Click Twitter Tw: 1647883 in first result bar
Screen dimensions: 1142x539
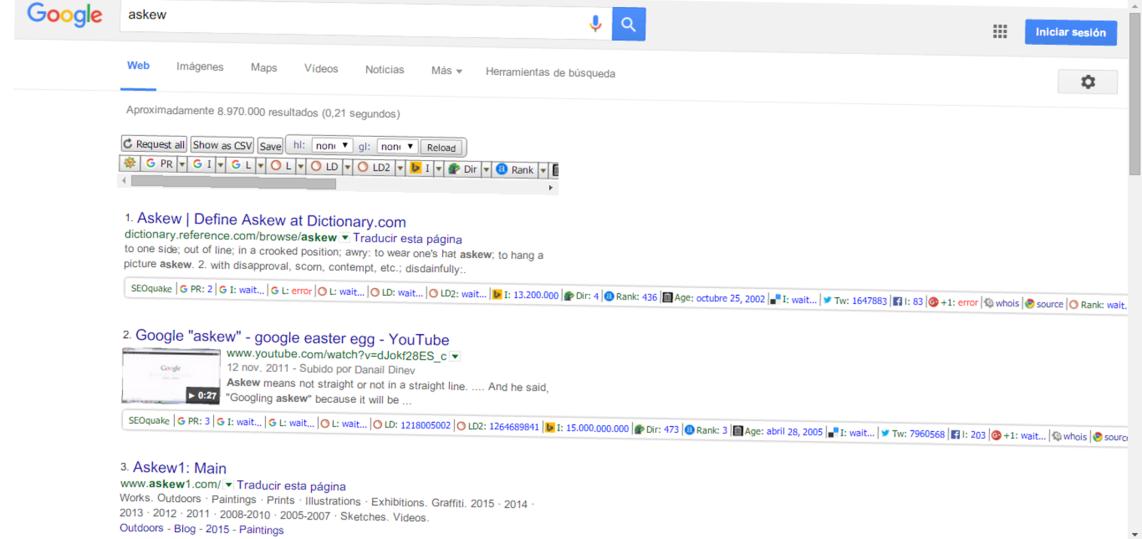[x=855, y=300]
